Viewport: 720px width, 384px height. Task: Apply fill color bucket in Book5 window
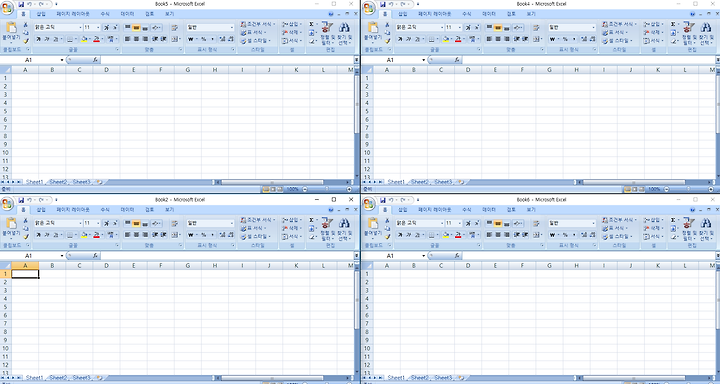(x=84, y=40)
